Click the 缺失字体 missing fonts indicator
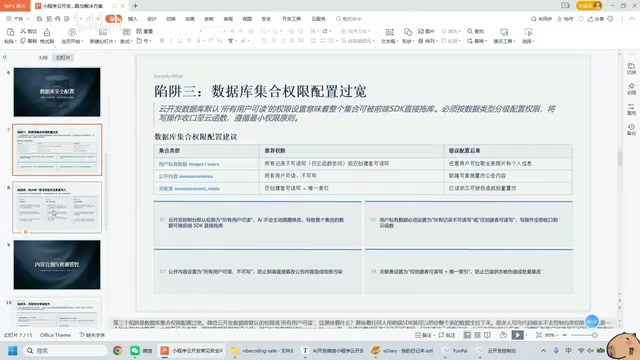This screenshot has width=640, height=360. pyautogui.click(x=92, y=335)
